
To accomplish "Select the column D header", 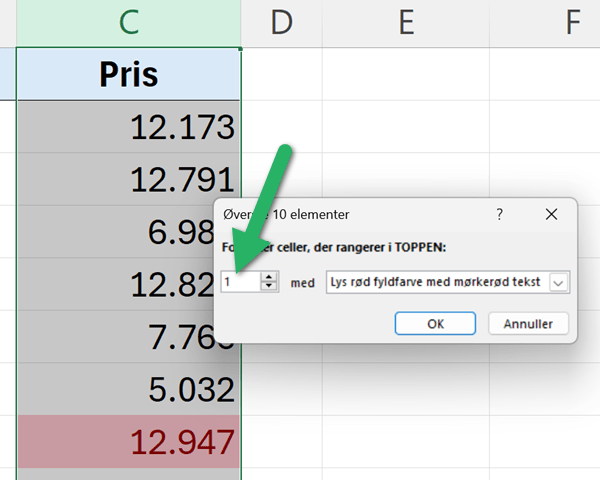I will (282, 22).
